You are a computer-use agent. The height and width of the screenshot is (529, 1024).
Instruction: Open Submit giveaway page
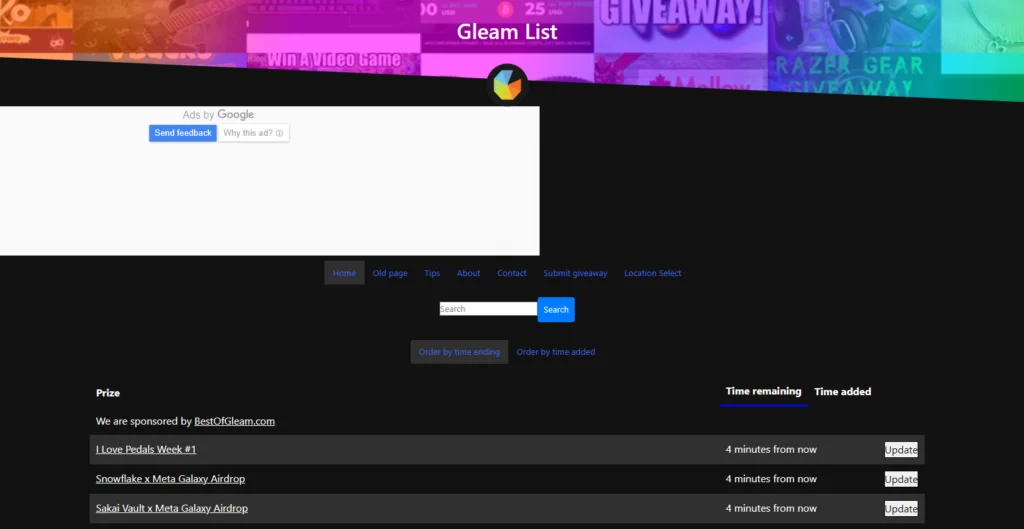click(575, 273)
